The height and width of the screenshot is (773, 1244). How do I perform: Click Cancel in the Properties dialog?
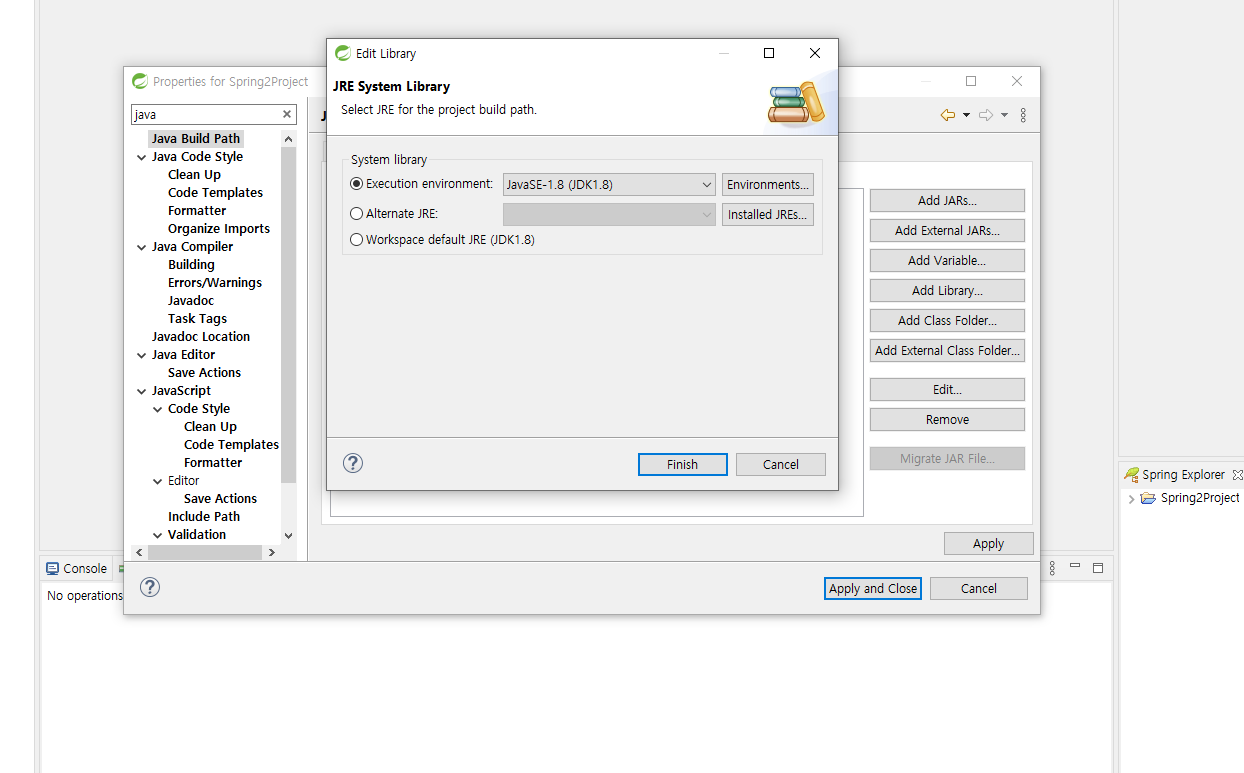[979, 588]
